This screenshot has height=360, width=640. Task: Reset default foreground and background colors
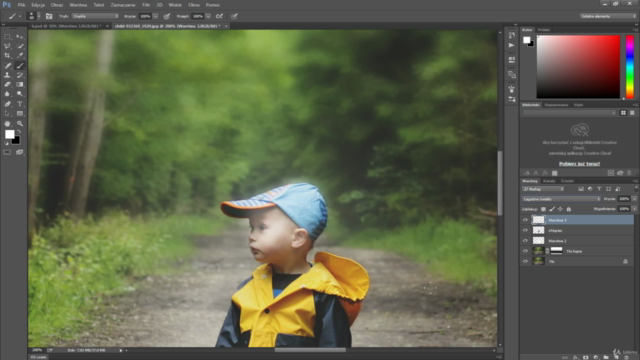pyautogui.click(x=6, y=143)
